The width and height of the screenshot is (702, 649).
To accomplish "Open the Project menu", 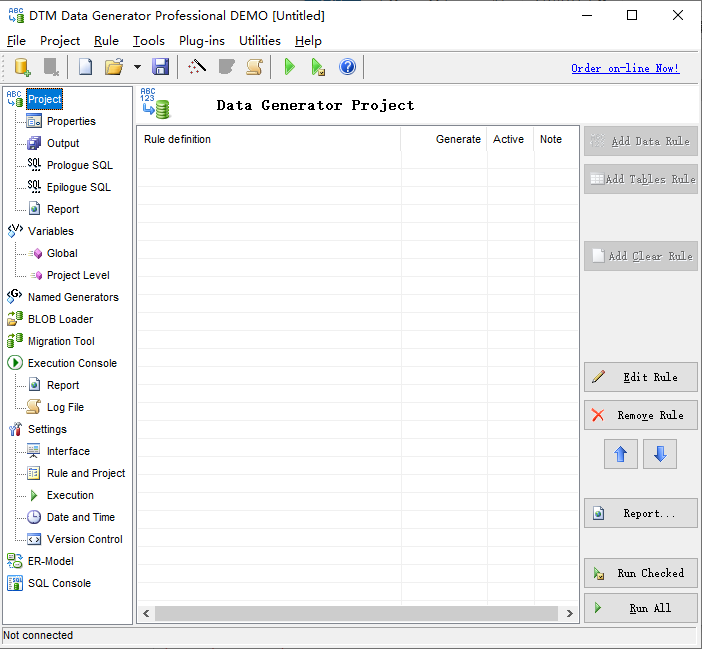I will pos(60,41).
